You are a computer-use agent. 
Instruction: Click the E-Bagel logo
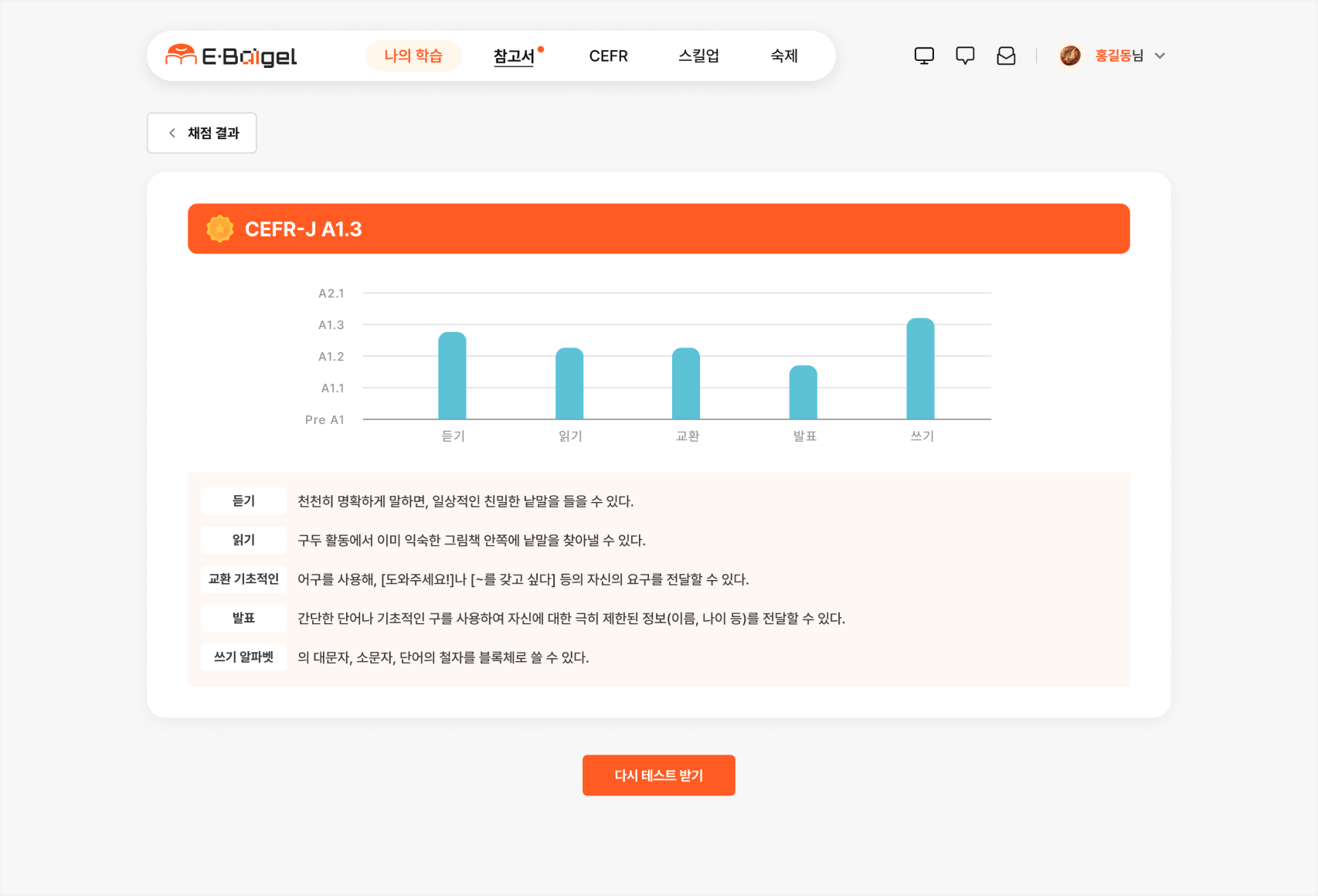231,55
